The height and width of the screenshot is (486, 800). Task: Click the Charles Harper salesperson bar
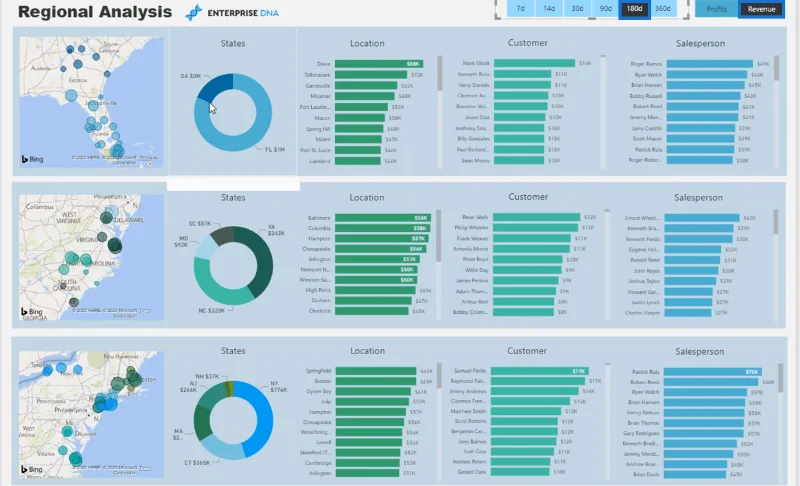[x=688, y=313]
